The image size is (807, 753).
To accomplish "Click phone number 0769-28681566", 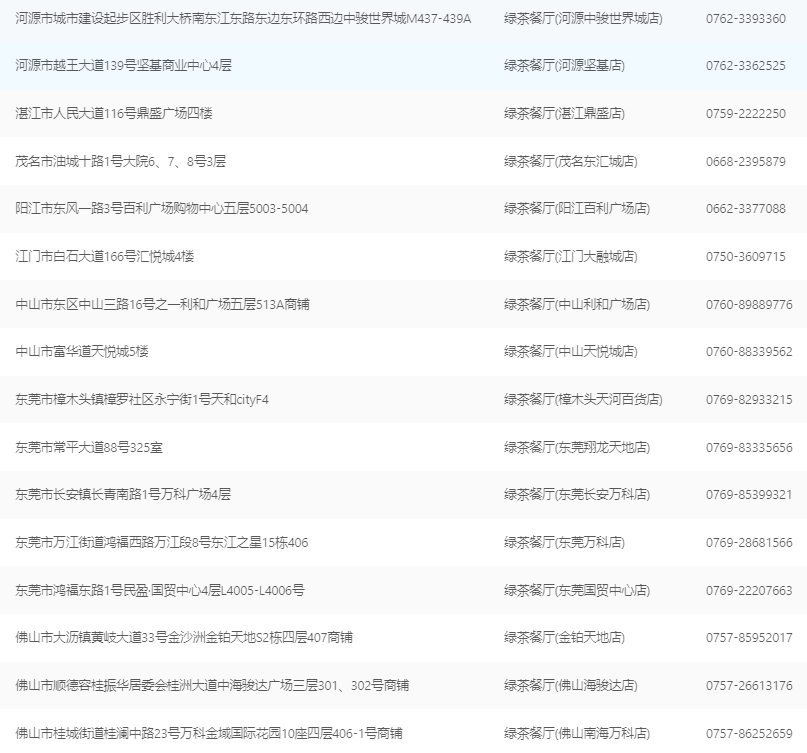I will click(749, 542).
